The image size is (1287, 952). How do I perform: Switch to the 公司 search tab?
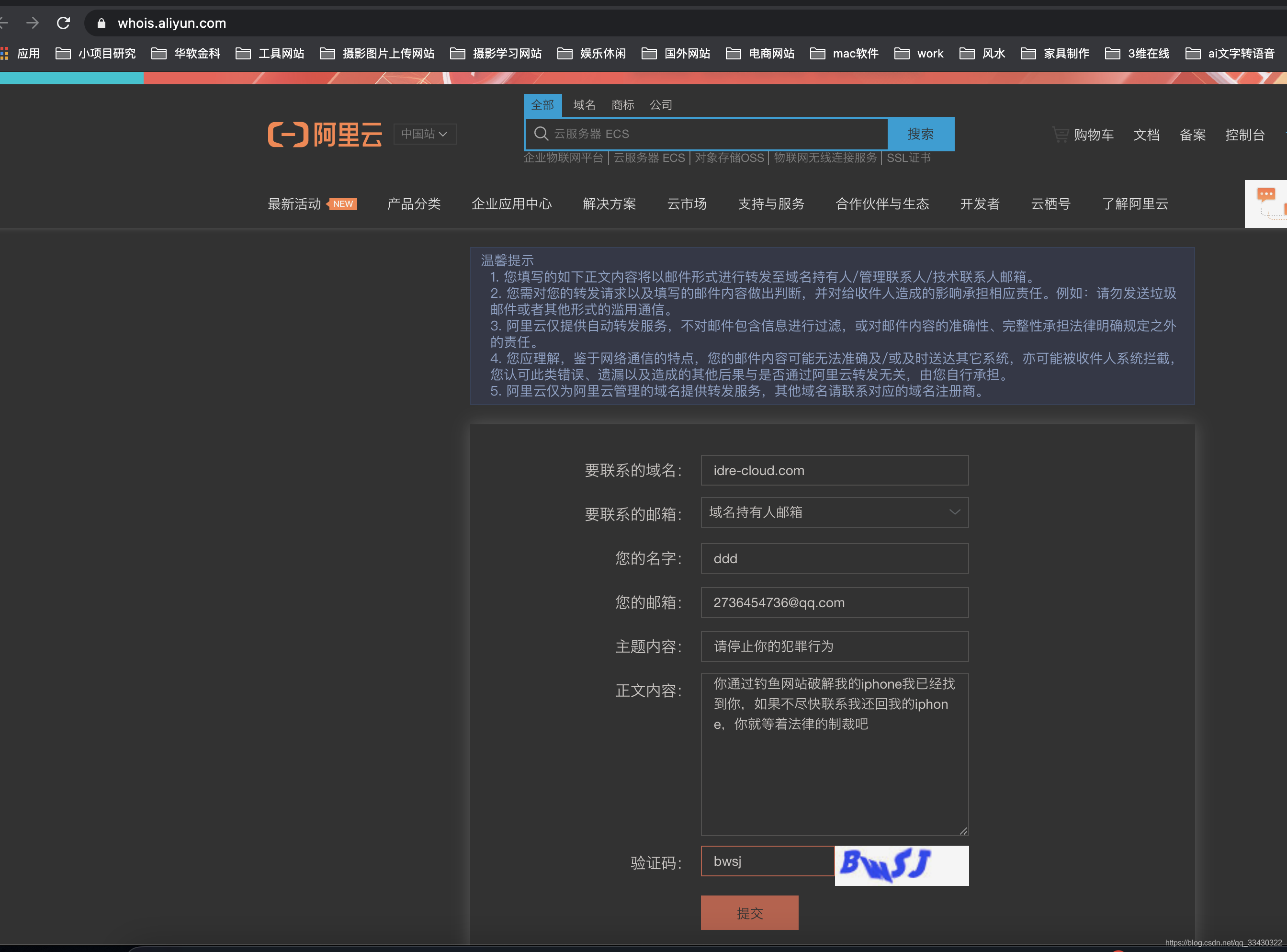click(661, 105)
